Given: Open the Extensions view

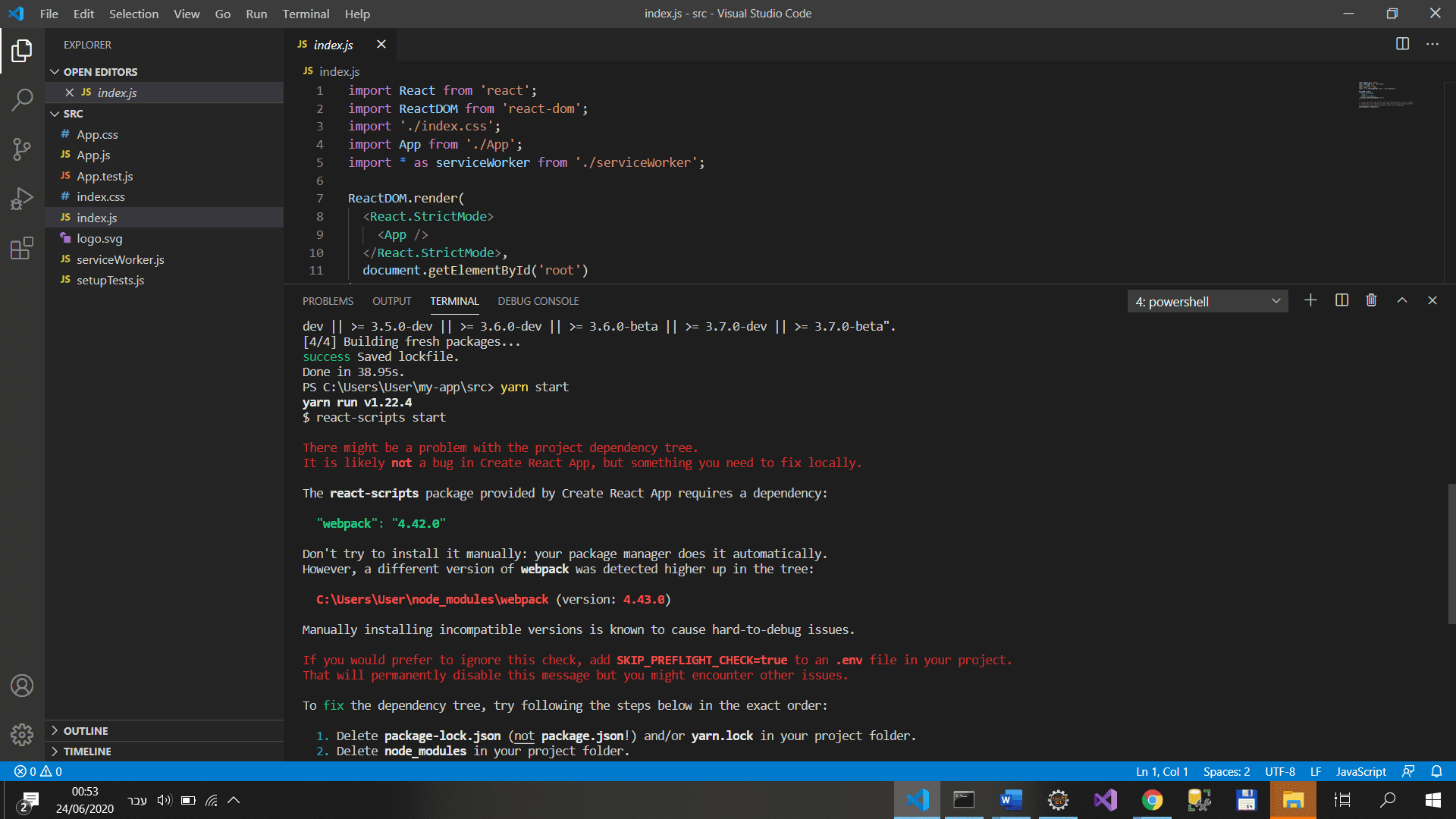Looking at the screenshot, I should coord(22,248).
